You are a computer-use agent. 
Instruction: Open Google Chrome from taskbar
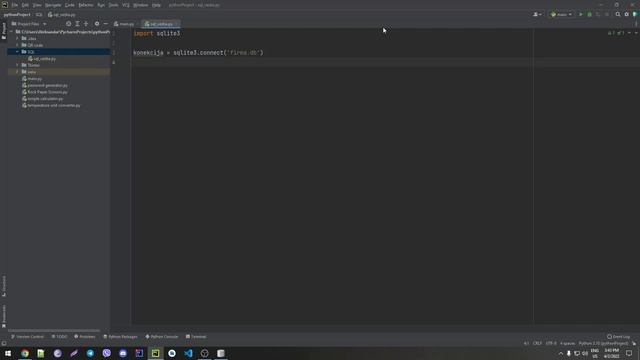[25, 353]
